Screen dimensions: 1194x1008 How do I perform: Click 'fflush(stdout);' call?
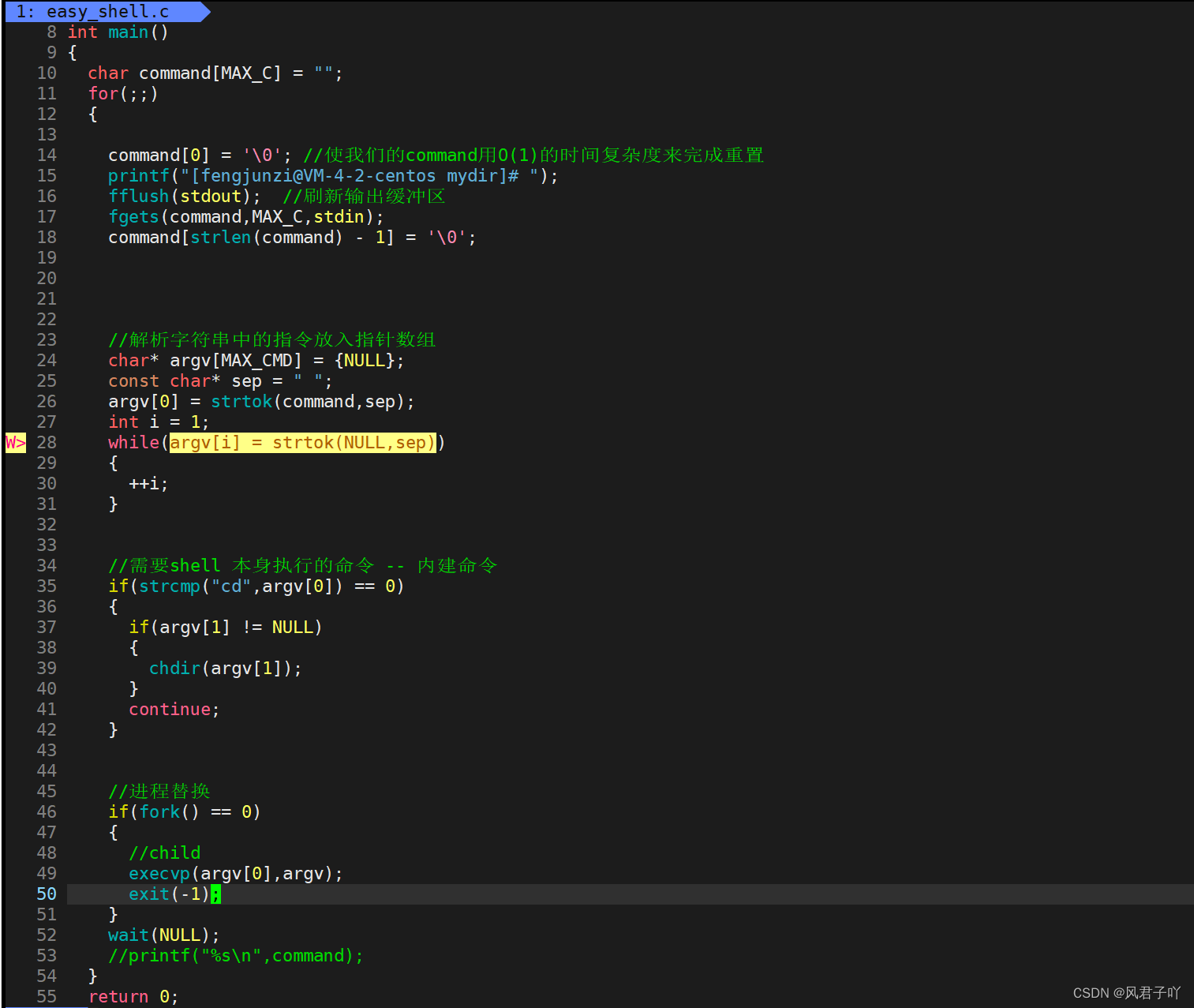[x=185, y=196]
